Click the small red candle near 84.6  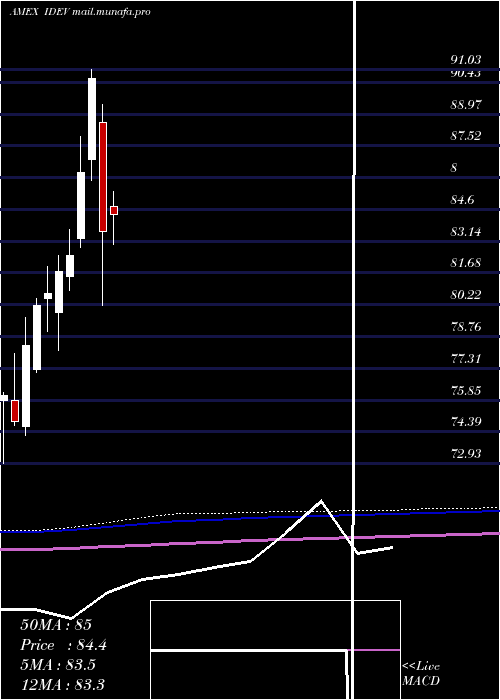click(x=114, y=210)
